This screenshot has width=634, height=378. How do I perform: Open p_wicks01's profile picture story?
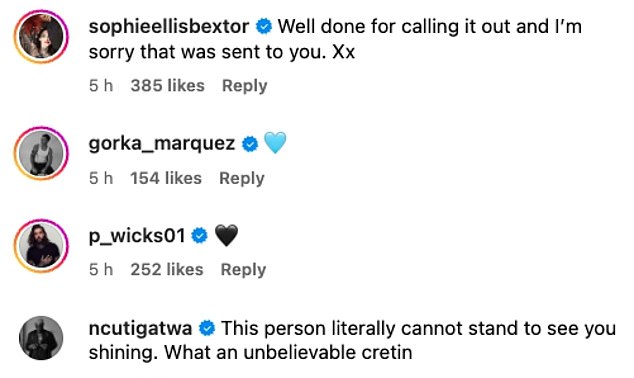click(41, 246)
